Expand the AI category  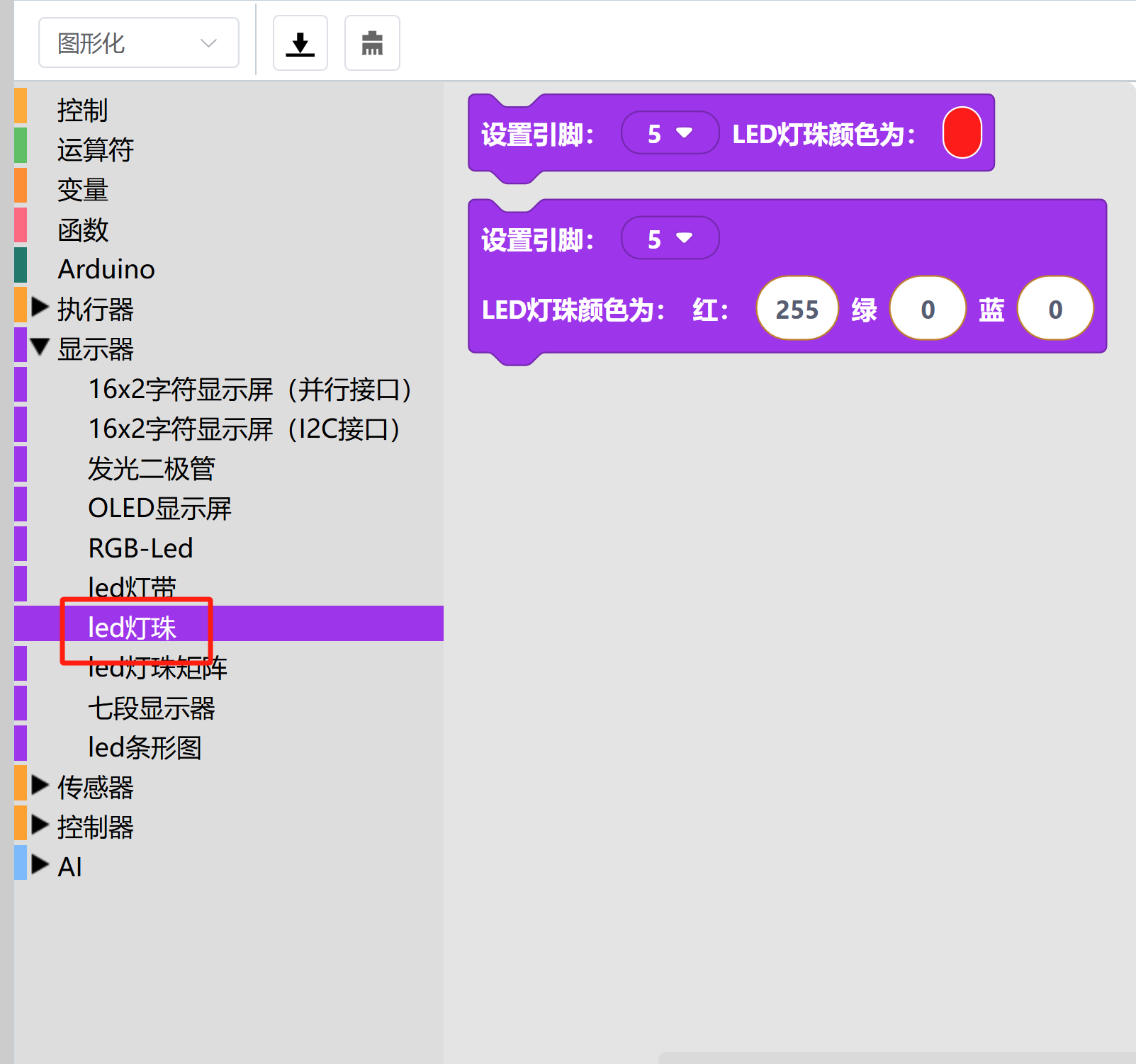pos(40,865)
